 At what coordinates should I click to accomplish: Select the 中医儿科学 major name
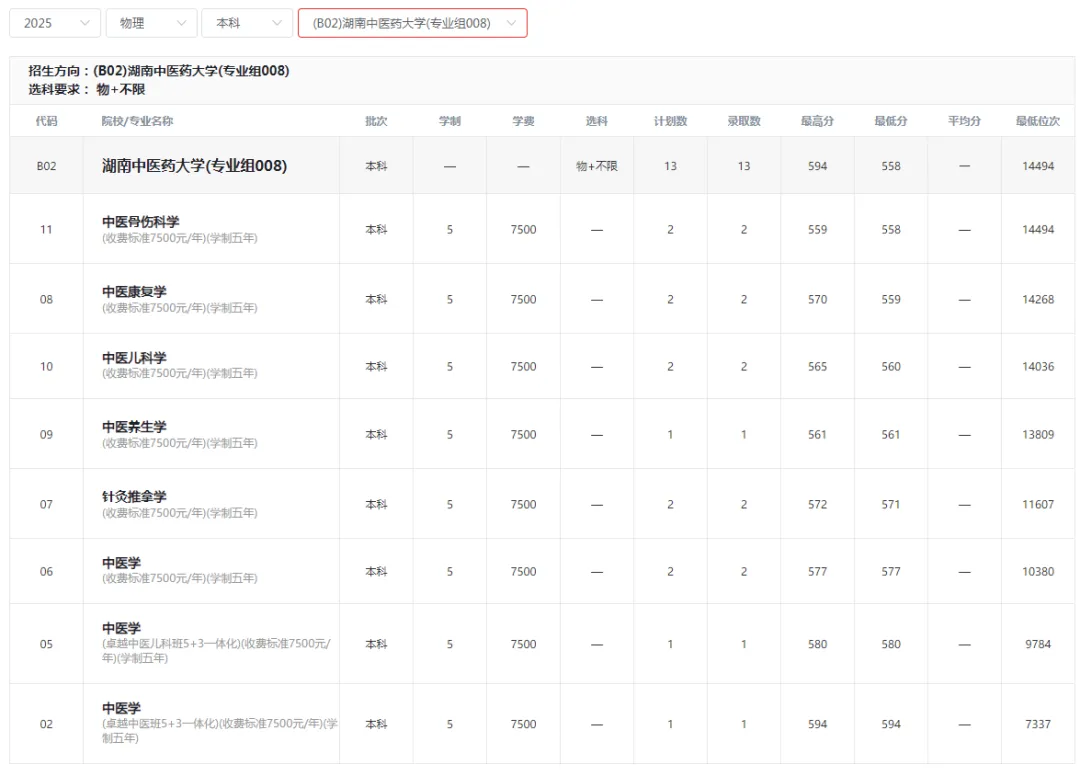(x=134, y=358)
